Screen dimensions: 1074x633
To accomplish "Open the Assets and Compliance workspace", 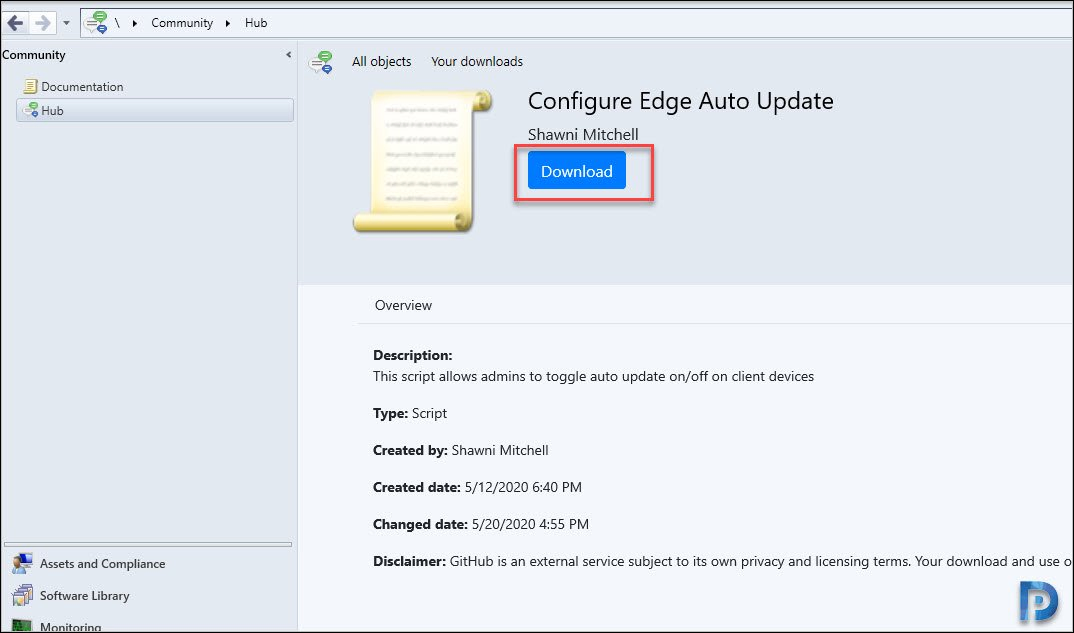I will [102, 564].
